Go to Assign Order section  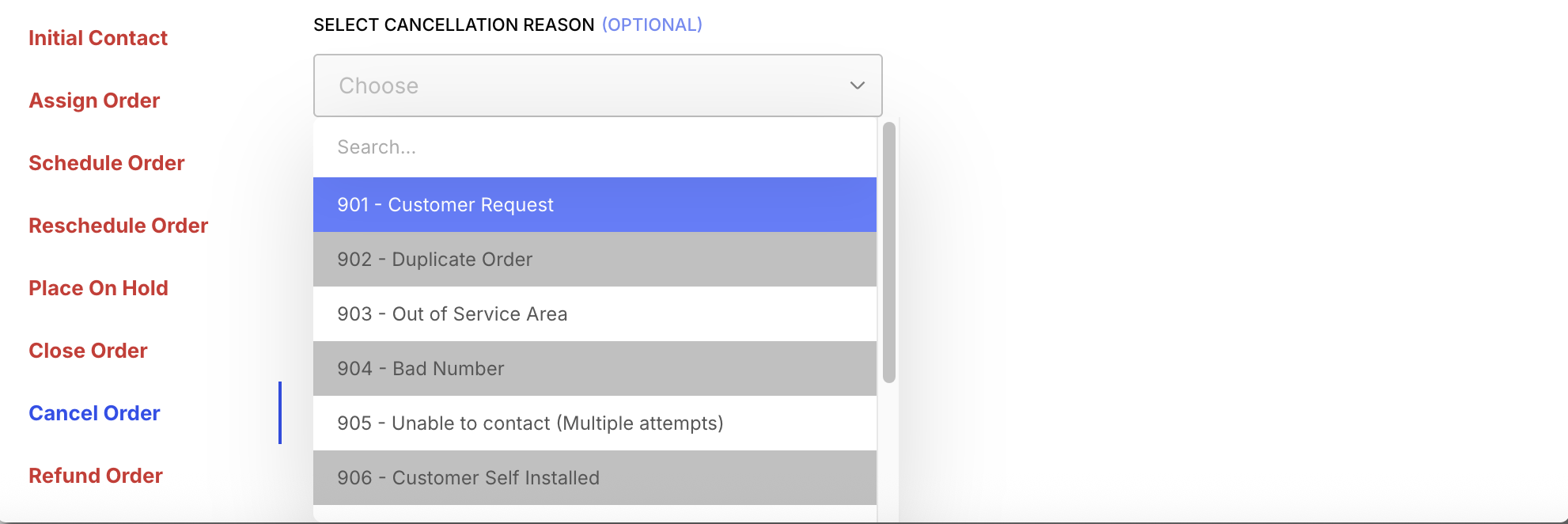94,101
